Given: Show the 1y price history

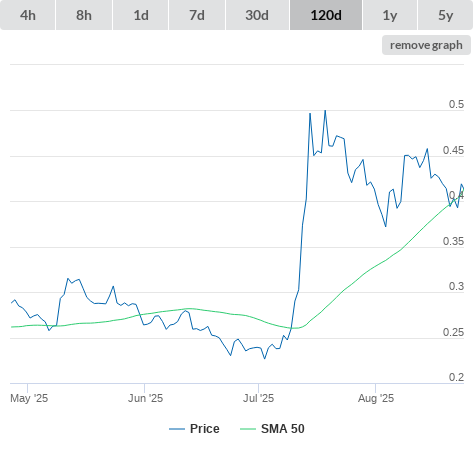Looking at the screenshot, I should pos(390,15).
